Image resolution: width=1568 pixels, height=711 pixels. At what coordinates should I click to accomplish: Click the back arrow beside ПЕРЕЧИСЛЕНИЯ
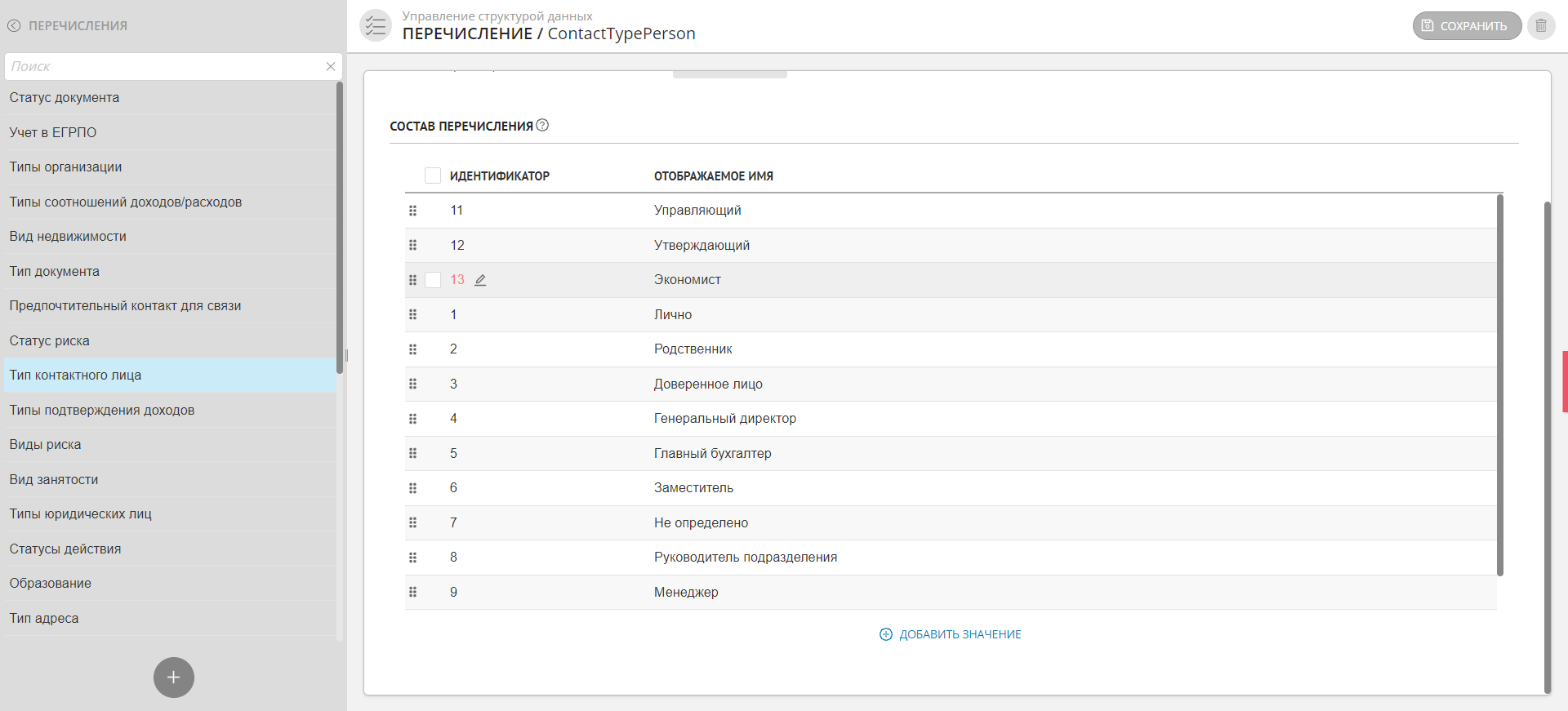(x=14, y=26)
